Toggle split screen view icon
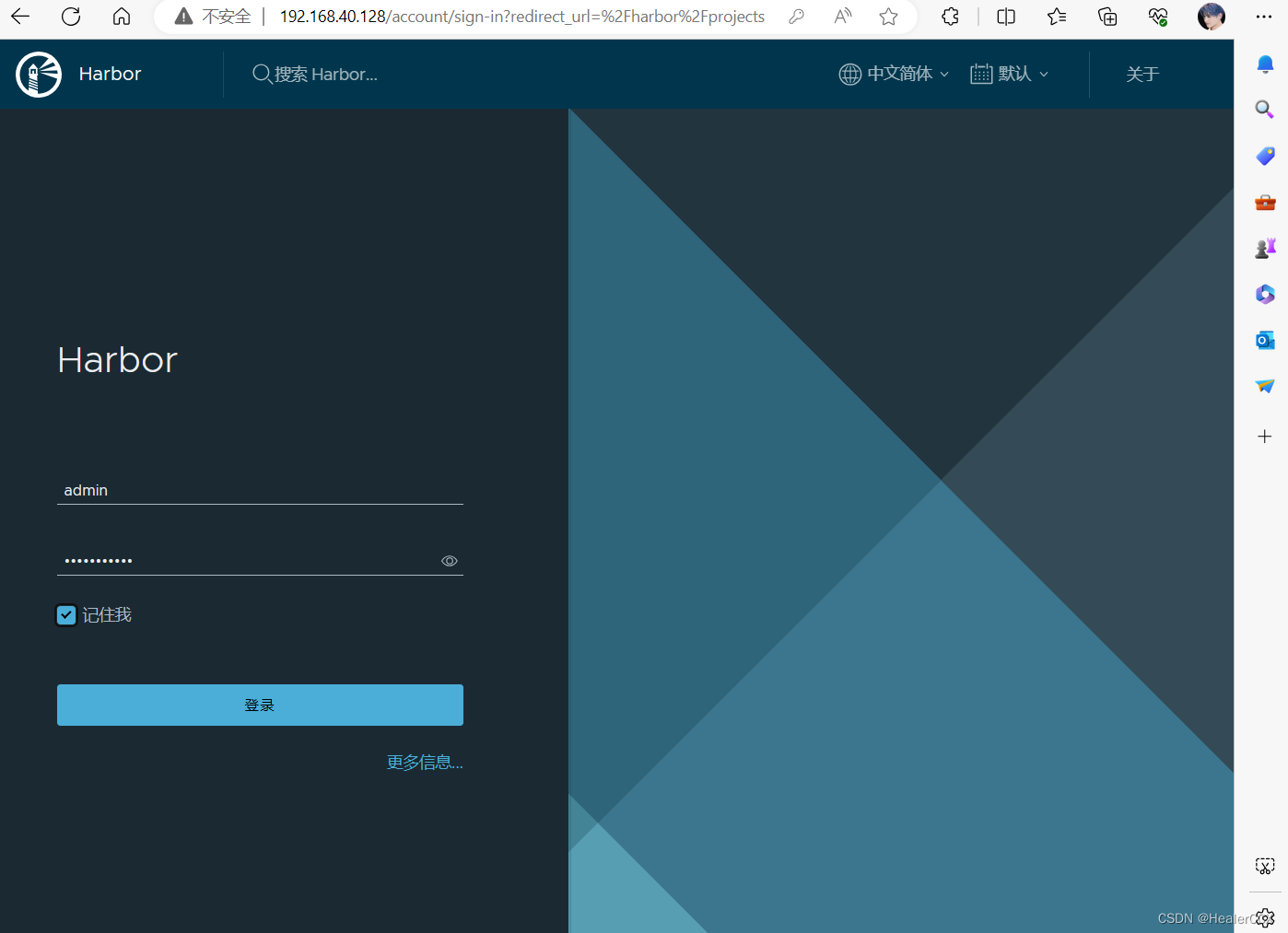Screen dimensions: 1288x933 pos(1006,17)
